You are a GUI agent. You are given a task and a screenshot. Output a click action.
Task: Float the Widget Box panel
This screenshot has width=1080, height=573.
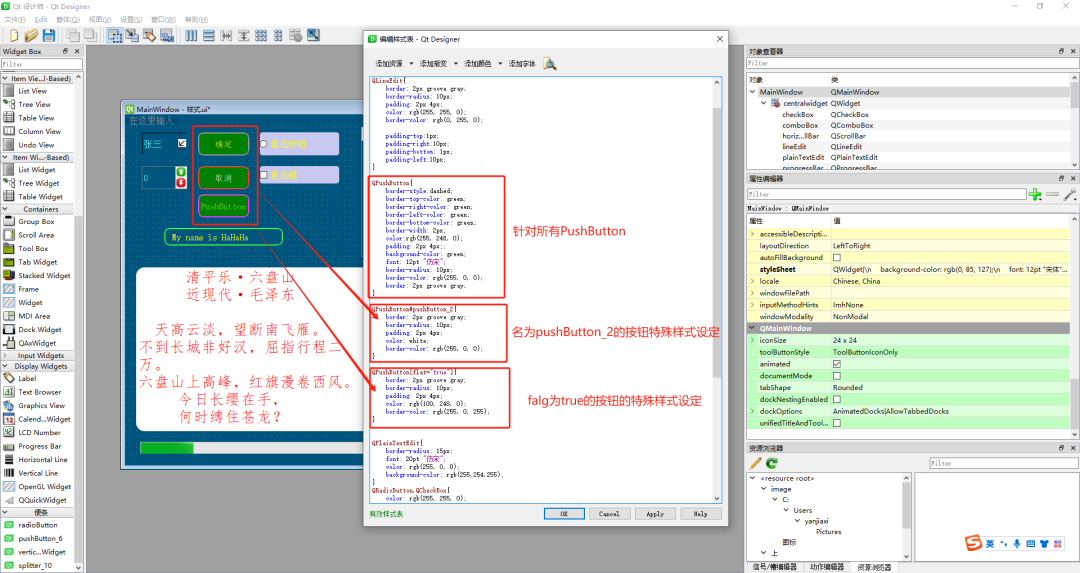[x=65, y=51]
